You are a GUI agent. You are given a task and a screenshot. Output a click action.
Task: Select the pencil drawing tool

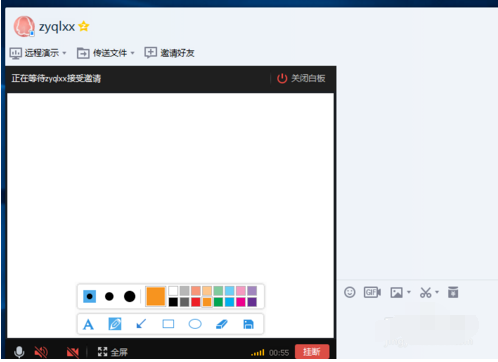[x=115, y=324]
